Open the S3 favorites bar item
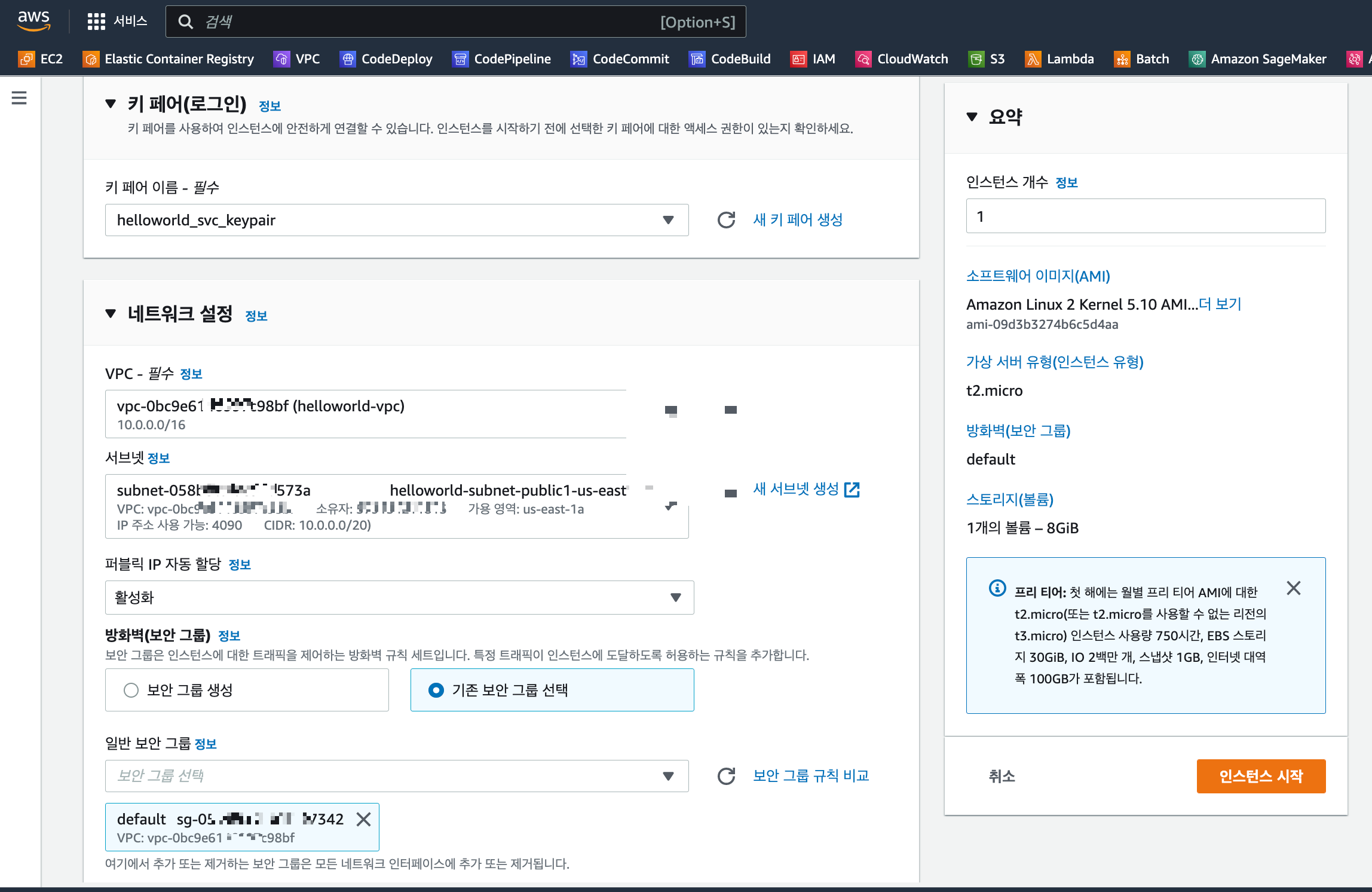 [986, 59]
